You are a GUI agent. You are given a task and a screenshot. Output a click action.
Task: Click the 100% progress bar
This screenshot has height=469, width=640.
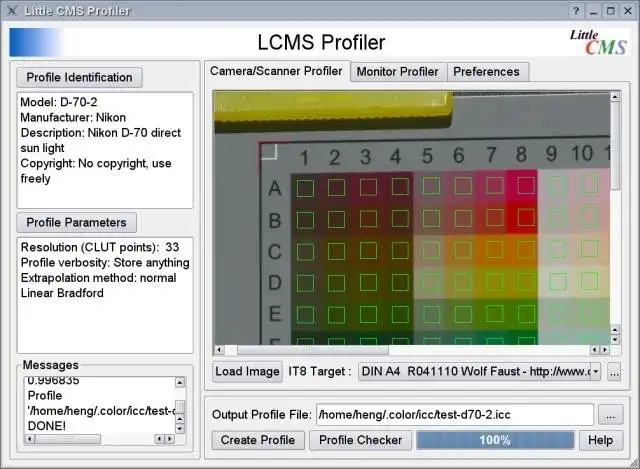pyautogui.click(x=495, y=440)
